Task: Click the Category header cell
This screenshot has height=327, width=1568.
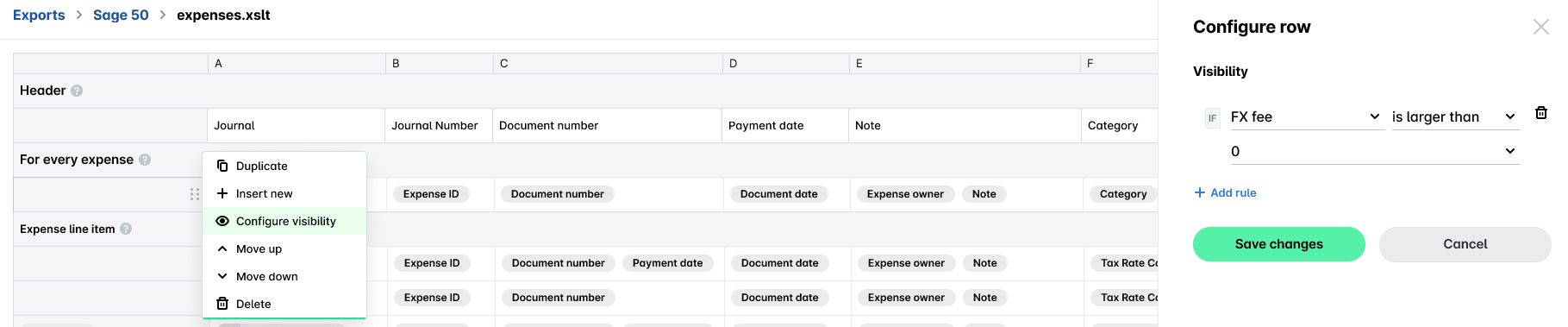Action: pyautogui.click(x=1120, y=125)
